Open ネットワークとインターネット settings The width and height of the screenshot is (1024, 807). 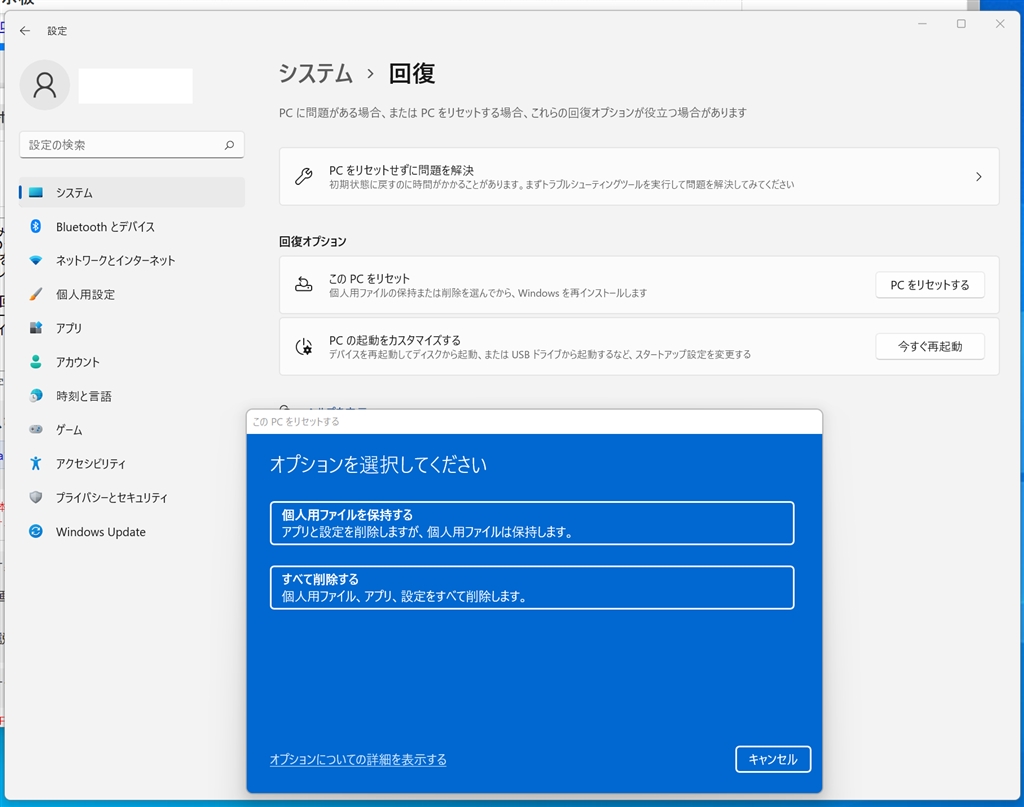click(x=132, y=261)
